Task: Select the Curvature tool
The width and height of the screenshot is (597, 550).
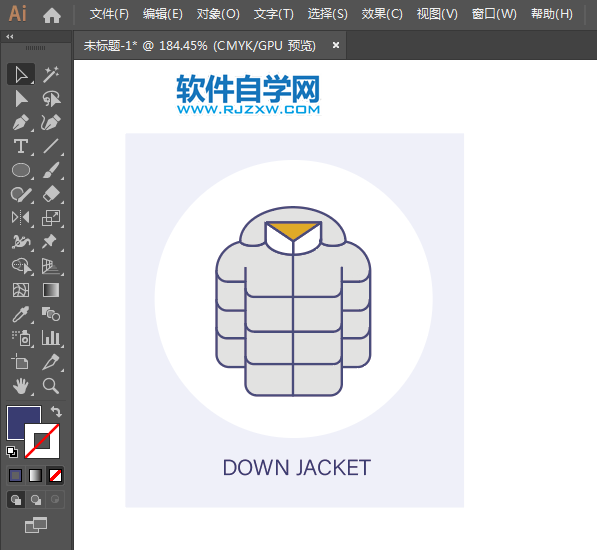Action: (x=51, y=123)
